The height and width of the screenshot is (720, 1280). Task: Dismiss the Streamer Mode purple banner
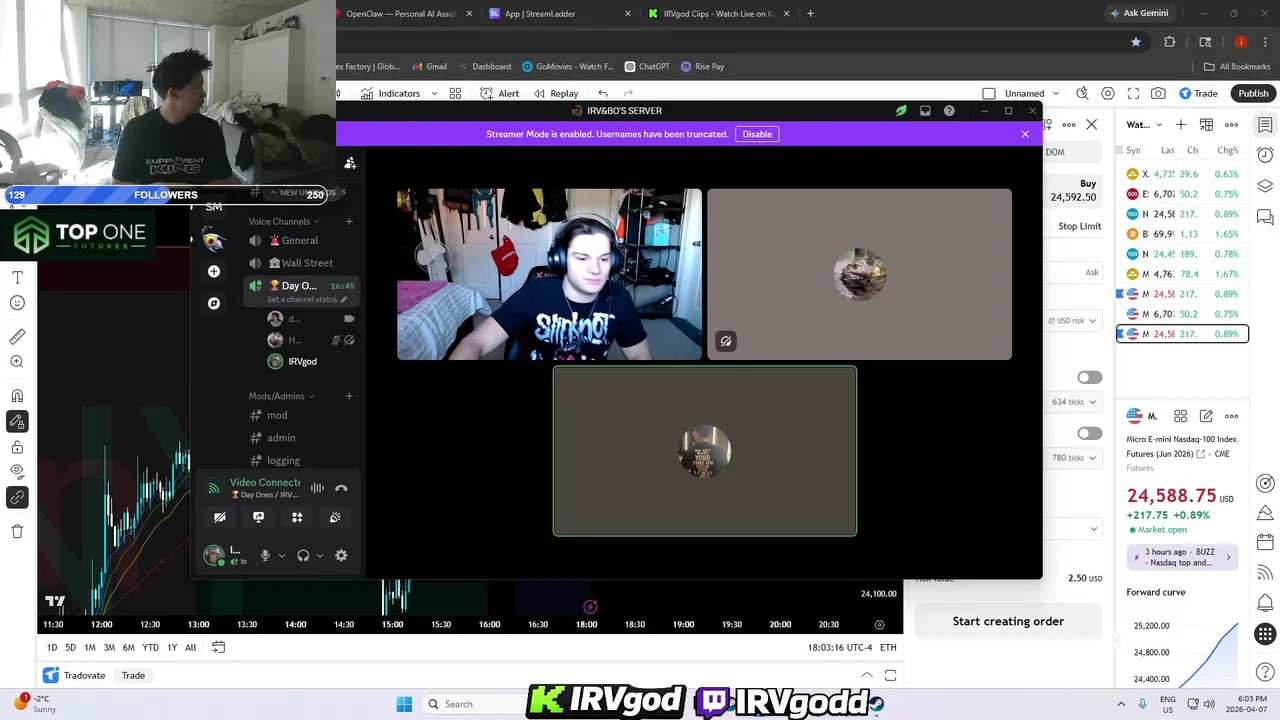tap(1025, 134)
